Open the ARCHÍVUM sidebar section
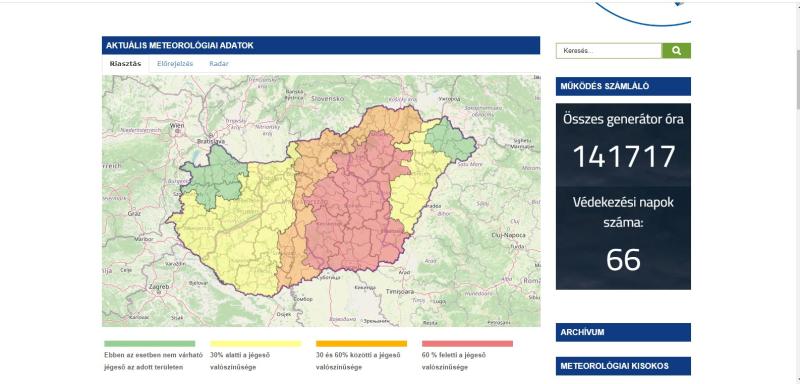The width and height of the screenshot is (800, 384). tap(623, 332)
